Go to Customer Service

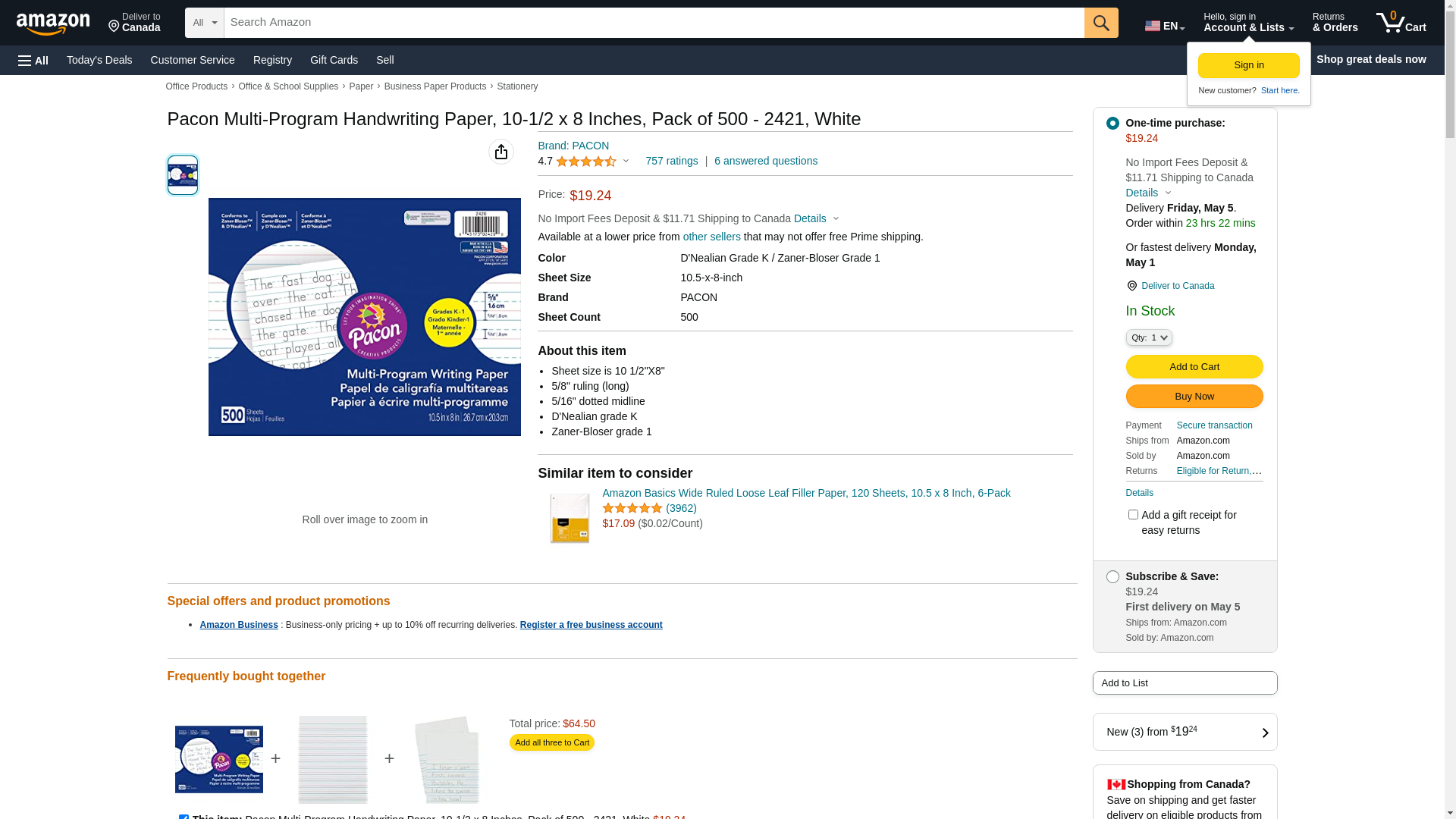[x=193, y=60]
